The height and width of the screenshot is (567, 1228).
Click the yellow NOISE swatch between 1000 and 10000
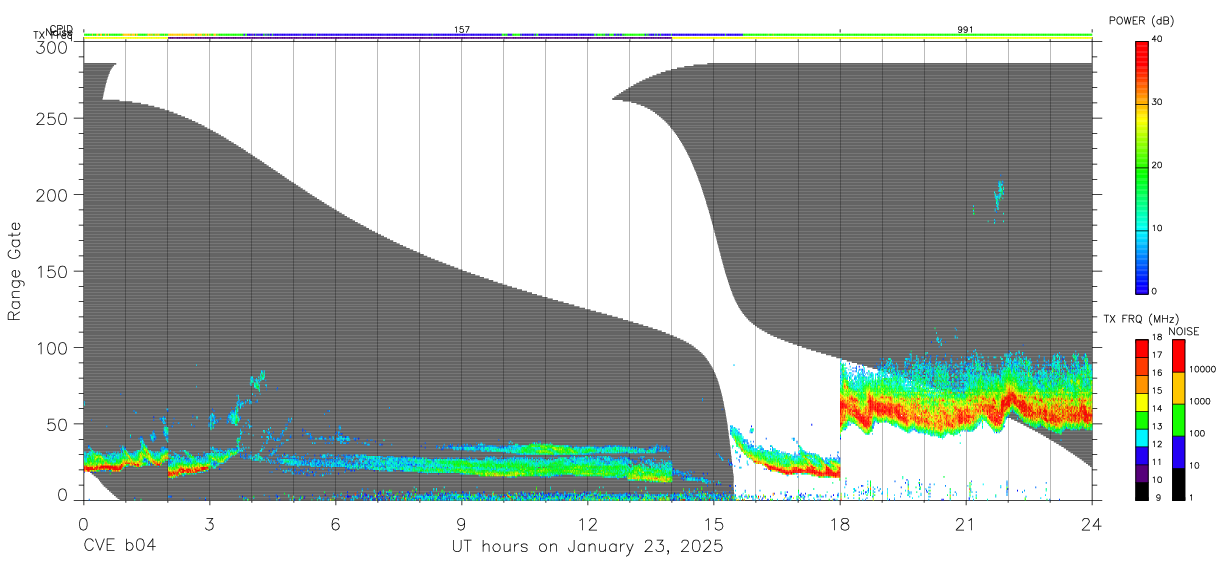click(x=1177, y=388)
